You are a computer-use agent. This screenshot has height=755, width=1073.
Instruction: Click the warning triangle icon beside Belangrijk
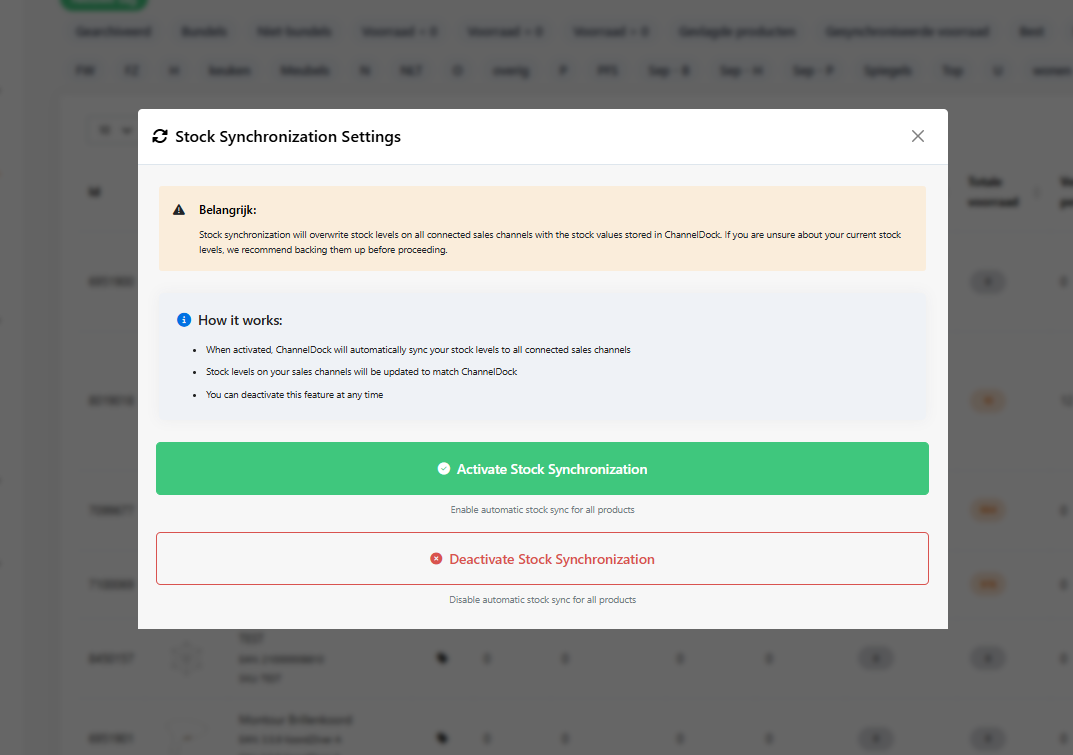179,210
